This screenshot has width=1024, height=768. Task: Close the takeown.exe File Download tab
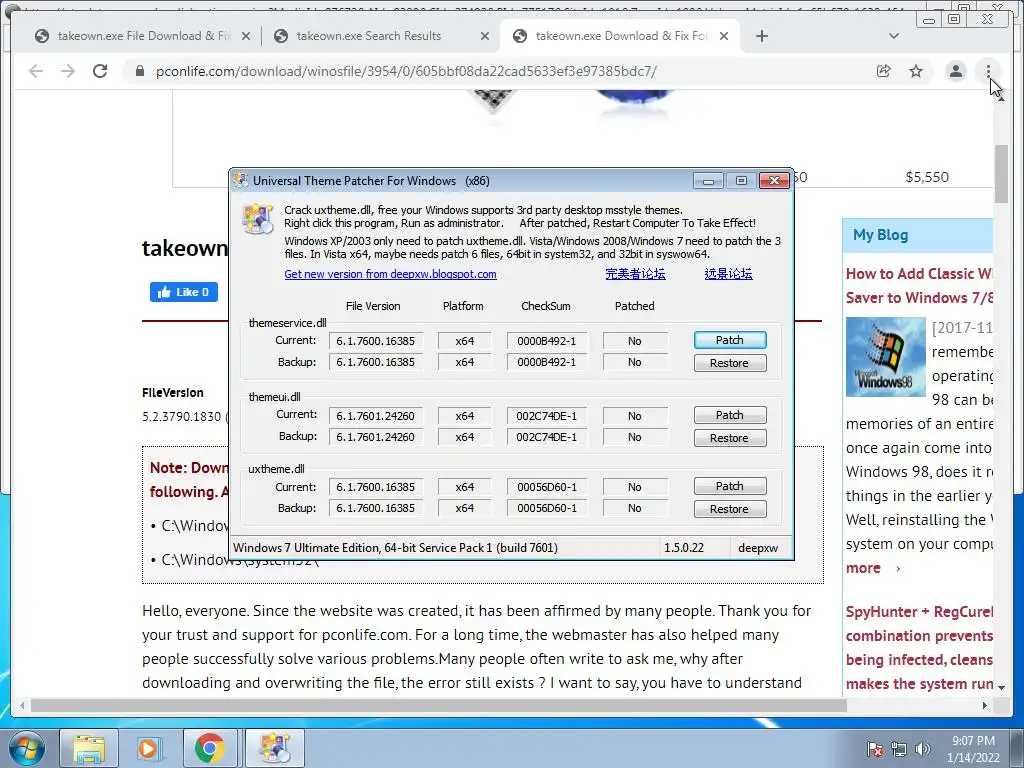point(246,37)
